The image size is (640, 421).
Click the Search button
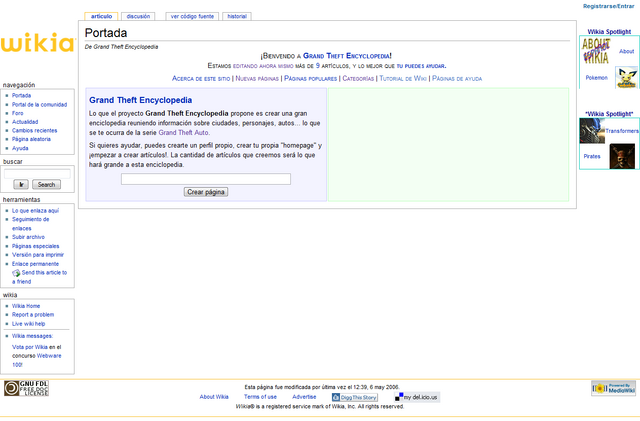tap(47, 185)
